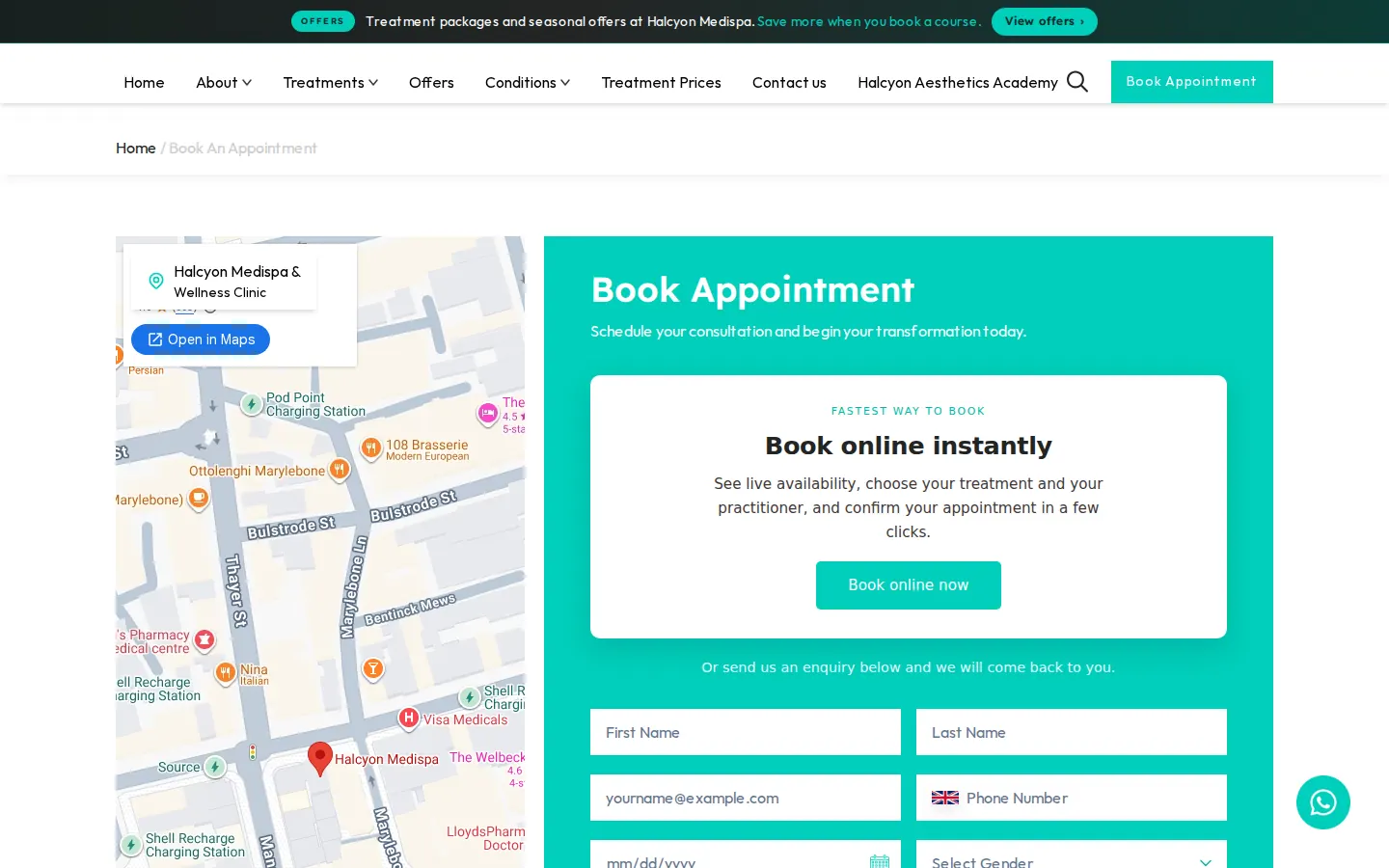Click the Book Appointment header button
This screenshot has width=1389, height=868.
point(1192,82)
